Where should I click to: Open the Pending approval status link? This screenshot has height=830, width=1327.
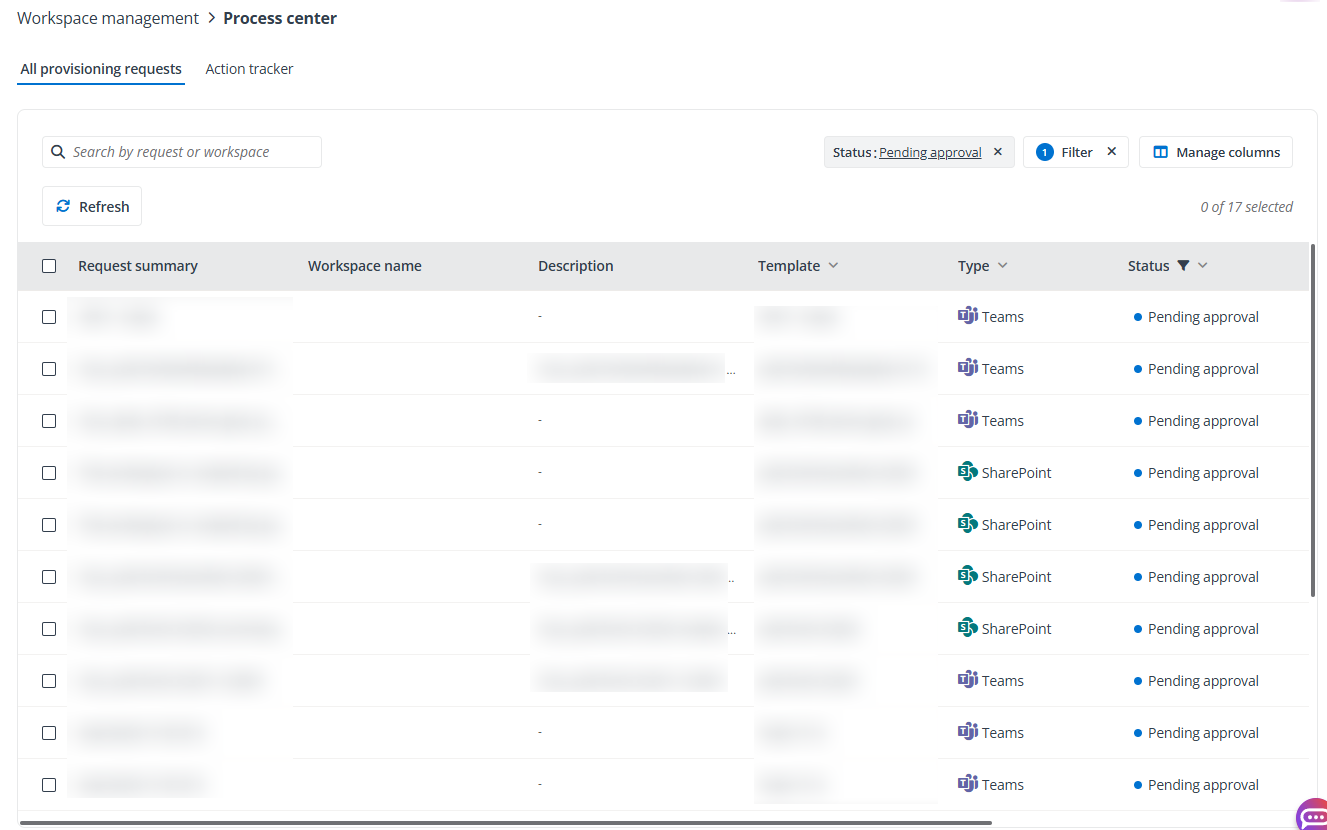coord(929,151)
